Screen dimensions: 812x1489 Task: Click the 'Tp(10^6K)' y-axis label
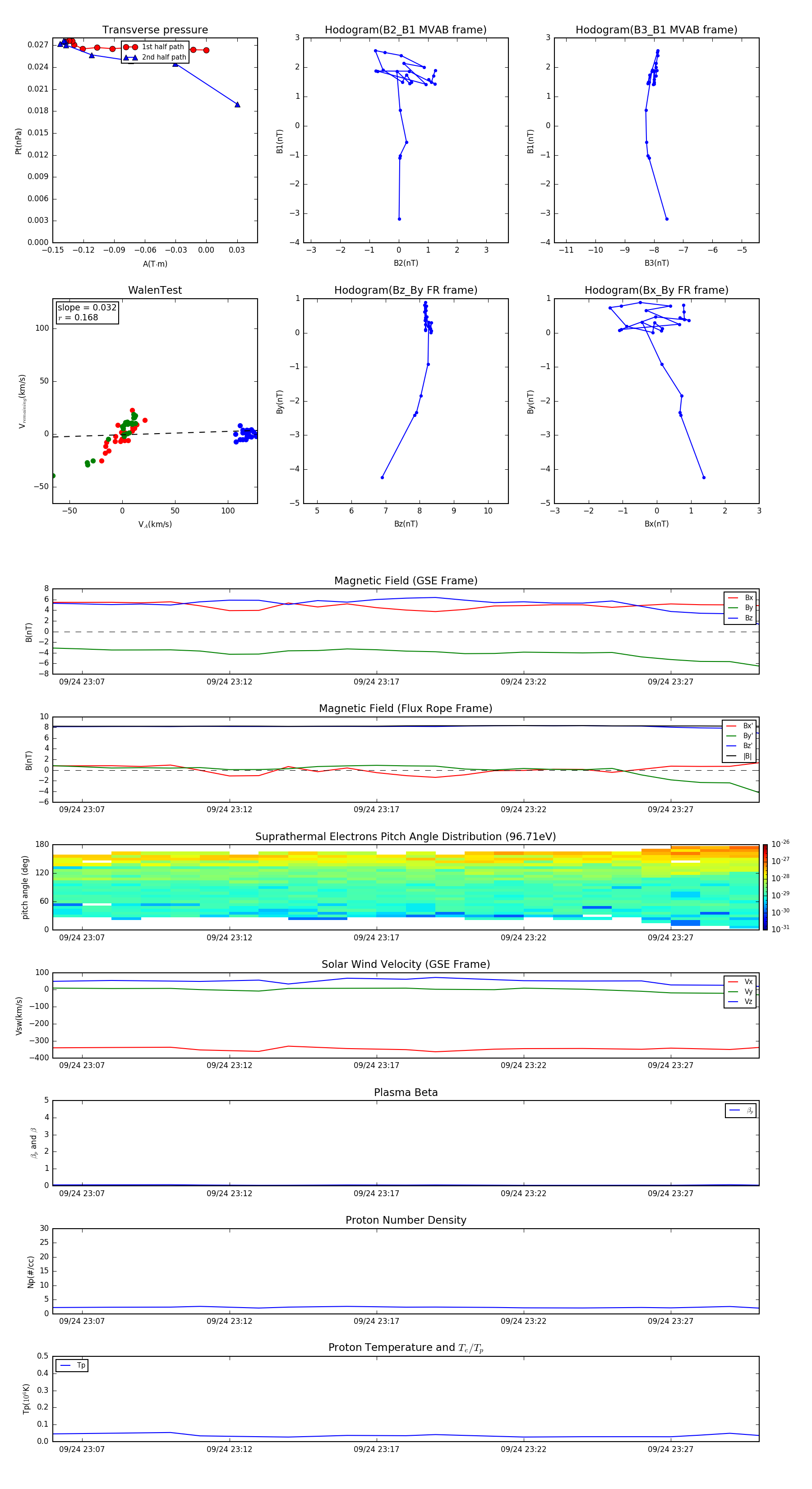coord(26,1399)
